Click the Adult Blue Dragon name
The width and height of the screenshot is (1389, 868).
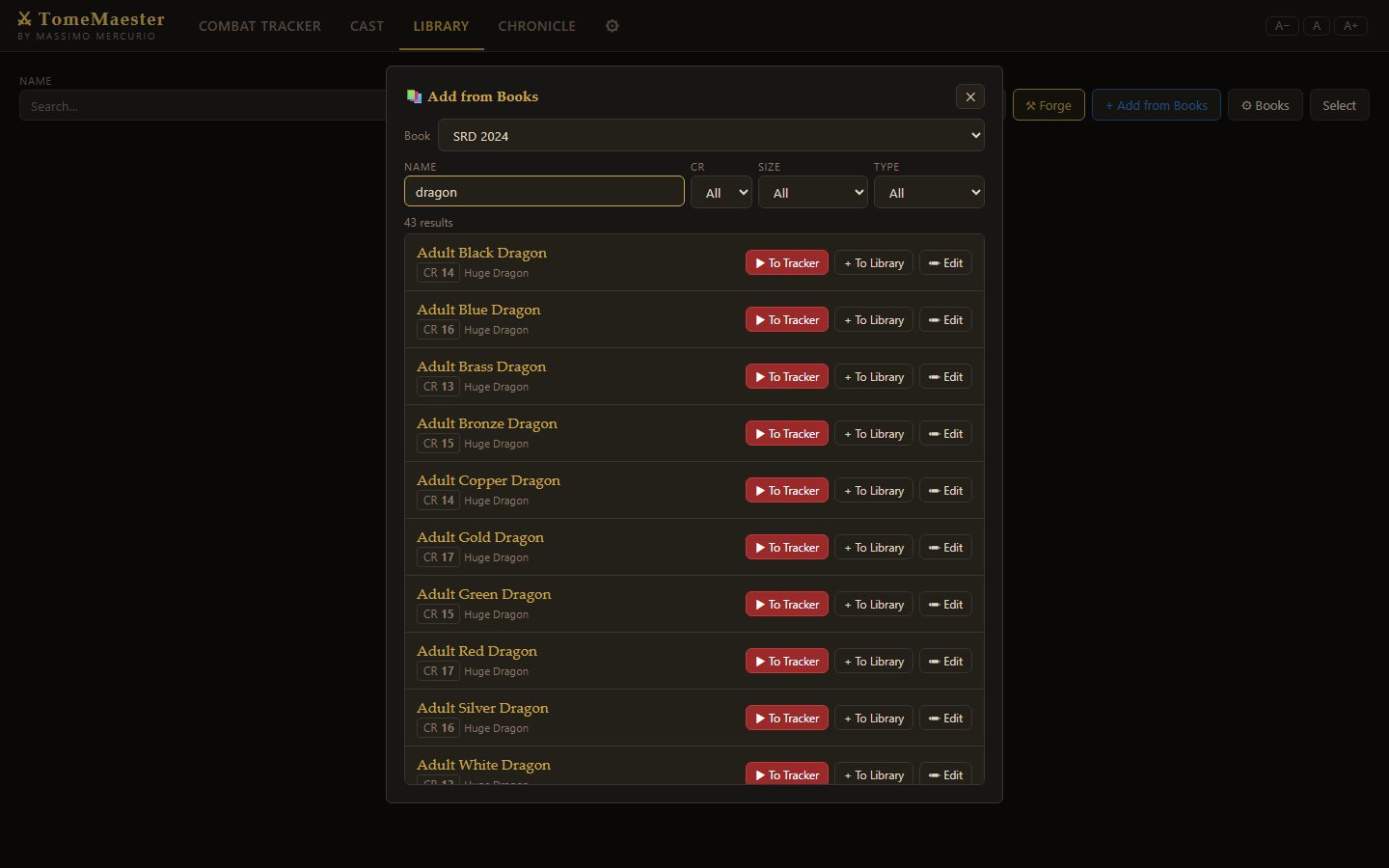coord(478,310)
